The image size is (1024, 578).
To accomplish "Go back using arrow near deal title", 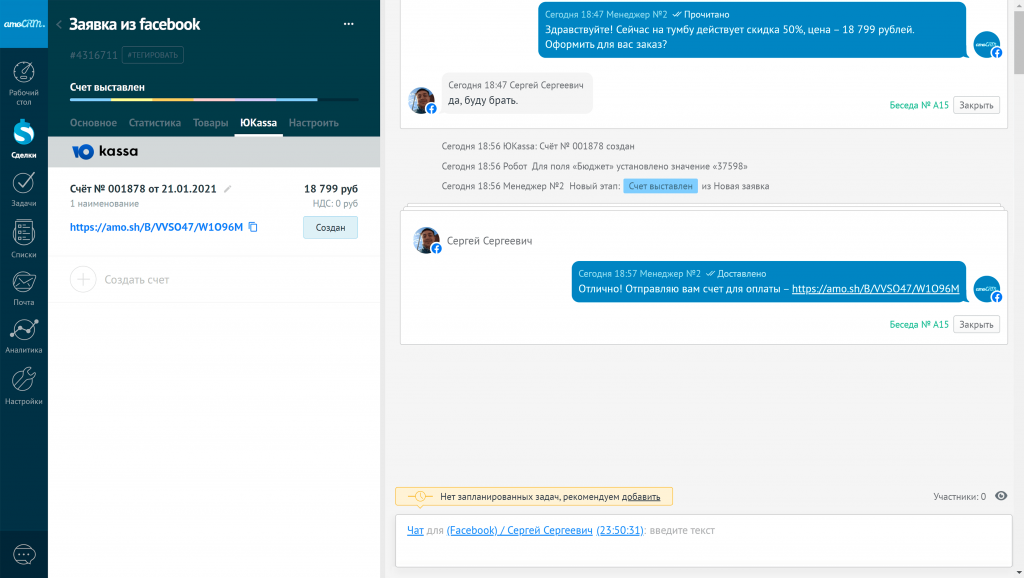I will point(59,25).
